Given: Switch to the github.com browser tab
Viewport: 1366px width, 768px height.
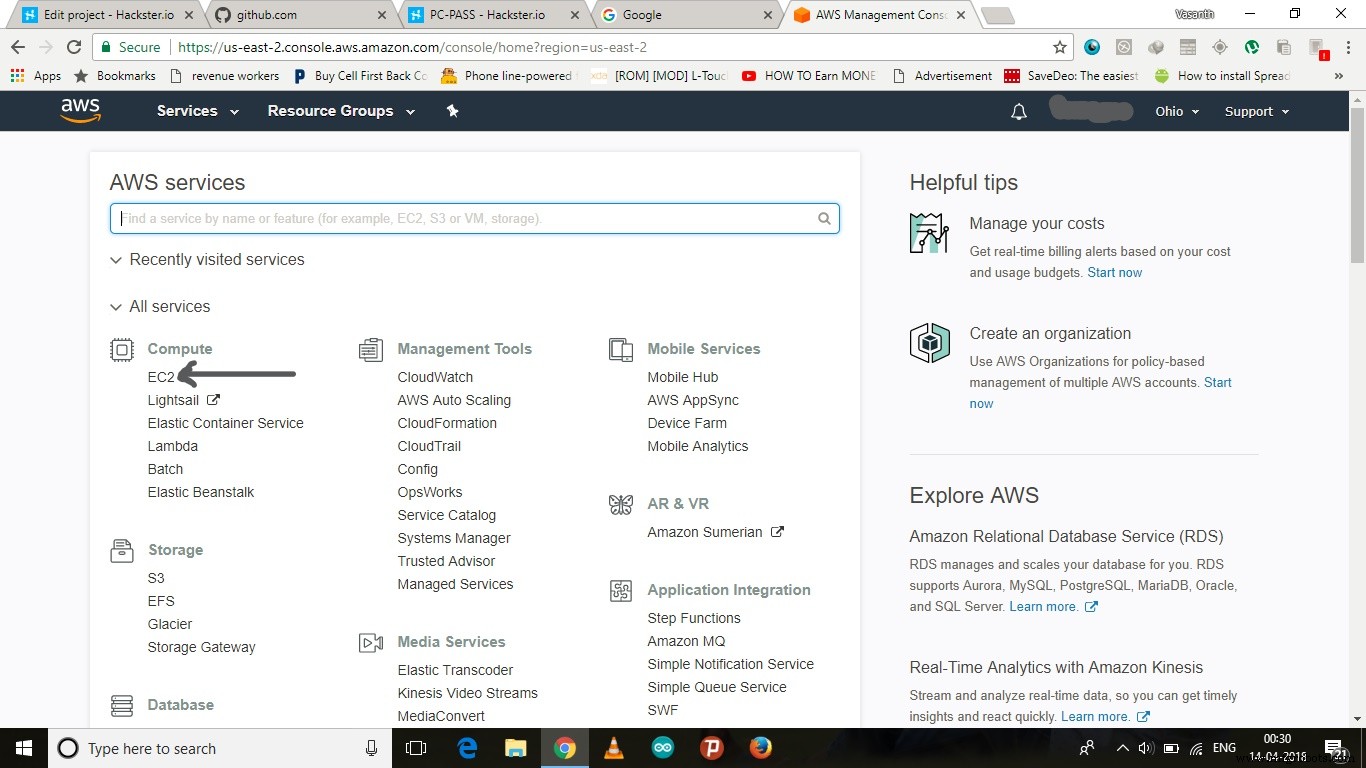Looking at the screenshot, I should [x=298, y=15].
